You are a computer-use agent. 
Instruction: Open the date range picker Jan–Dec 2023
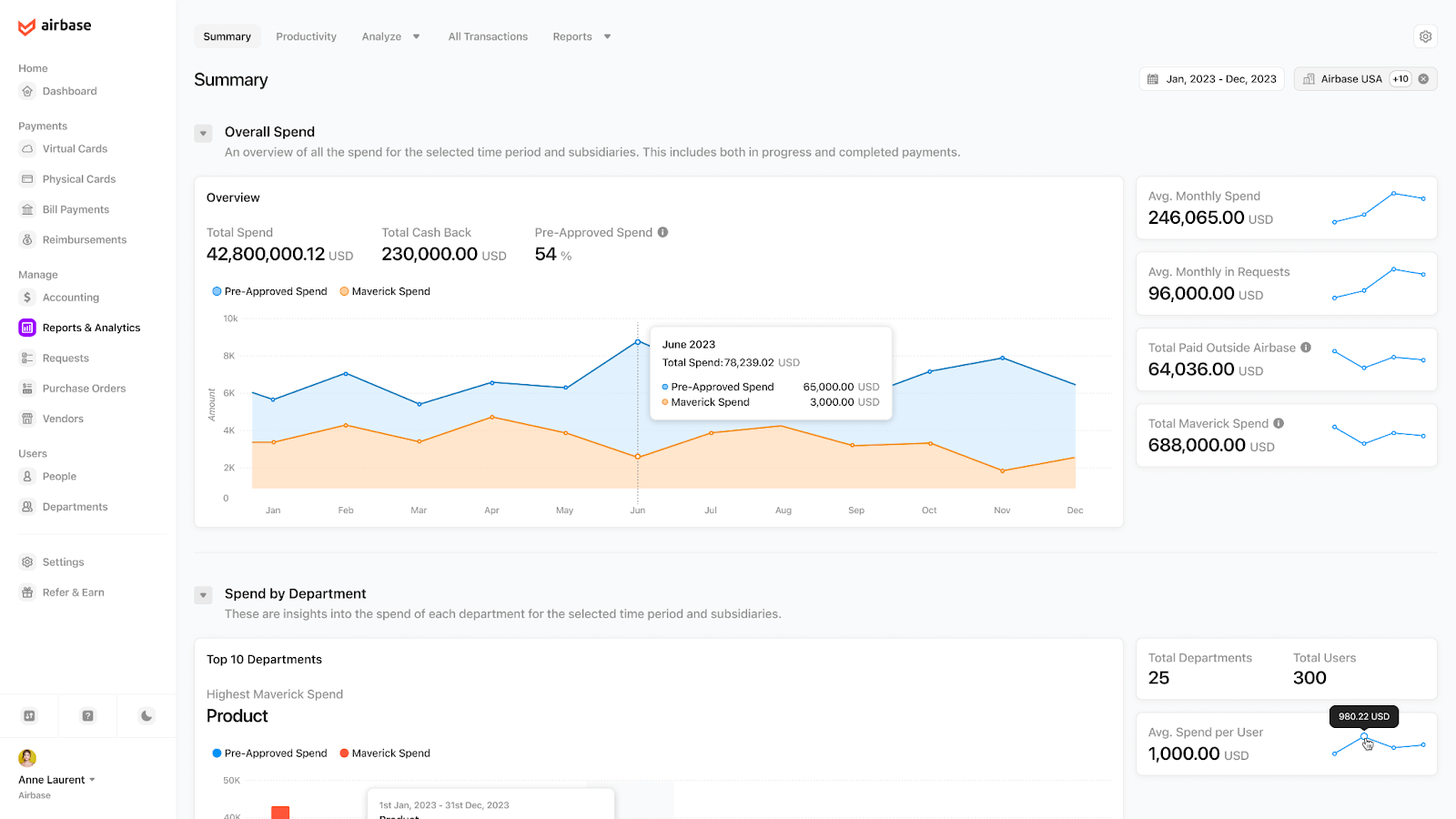pyautogui.click(x=1211, y=79)
